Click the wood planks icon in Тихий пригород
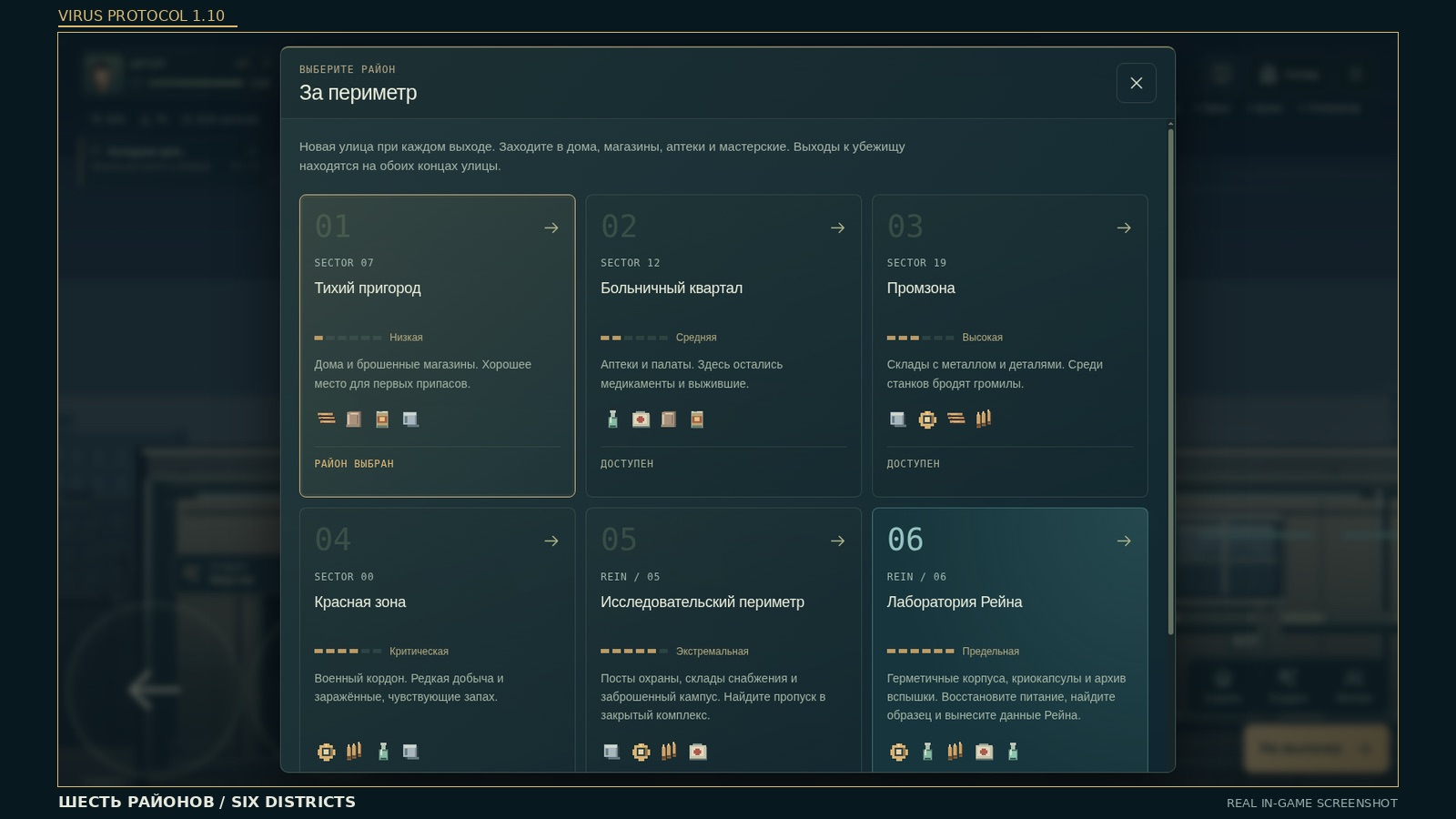1456x819 pixels. (x=326, y=419)
